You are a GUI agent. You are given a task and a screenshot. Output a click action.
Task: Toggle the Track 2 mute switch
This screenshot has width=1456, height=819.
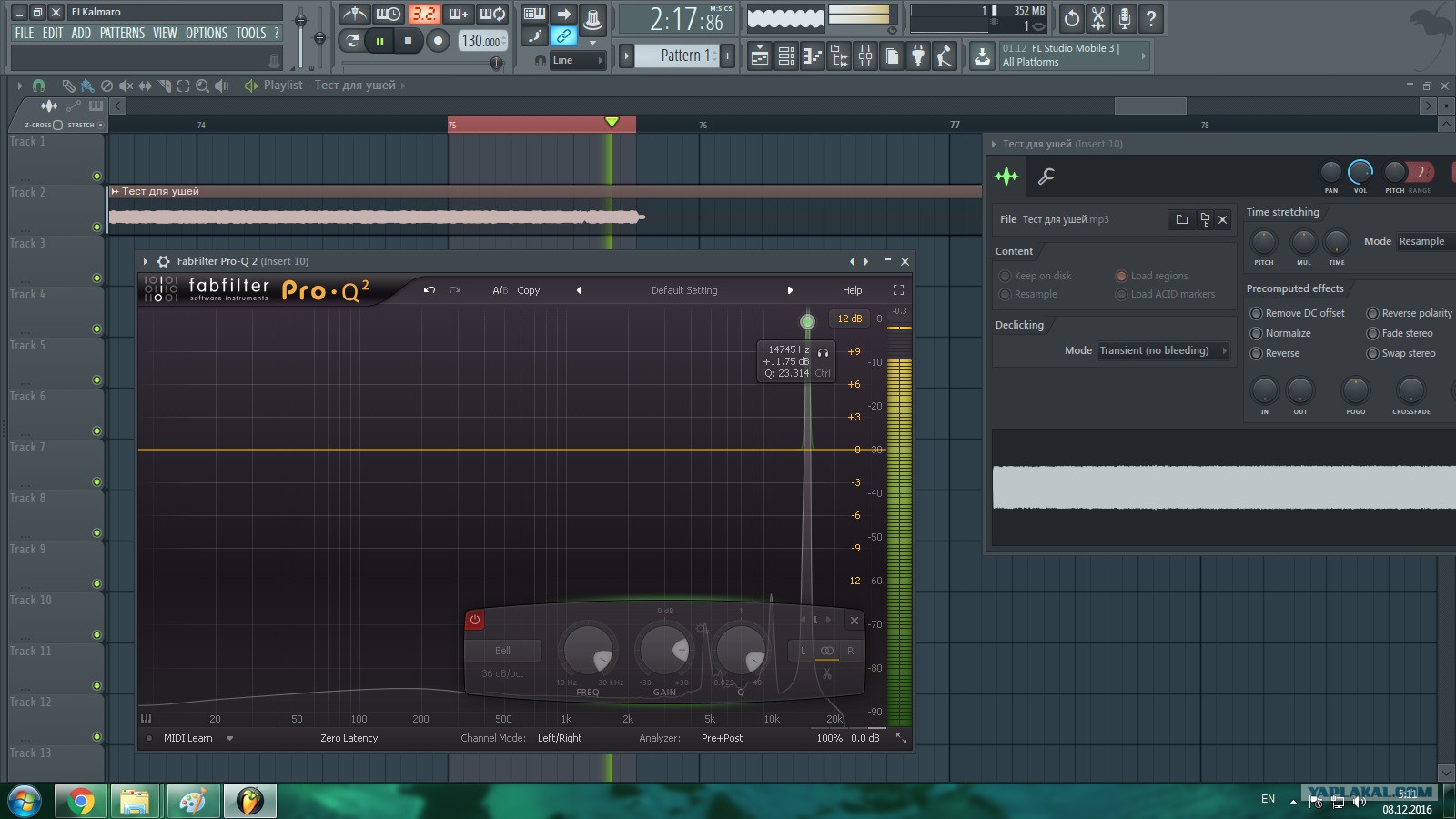point(96,227)
